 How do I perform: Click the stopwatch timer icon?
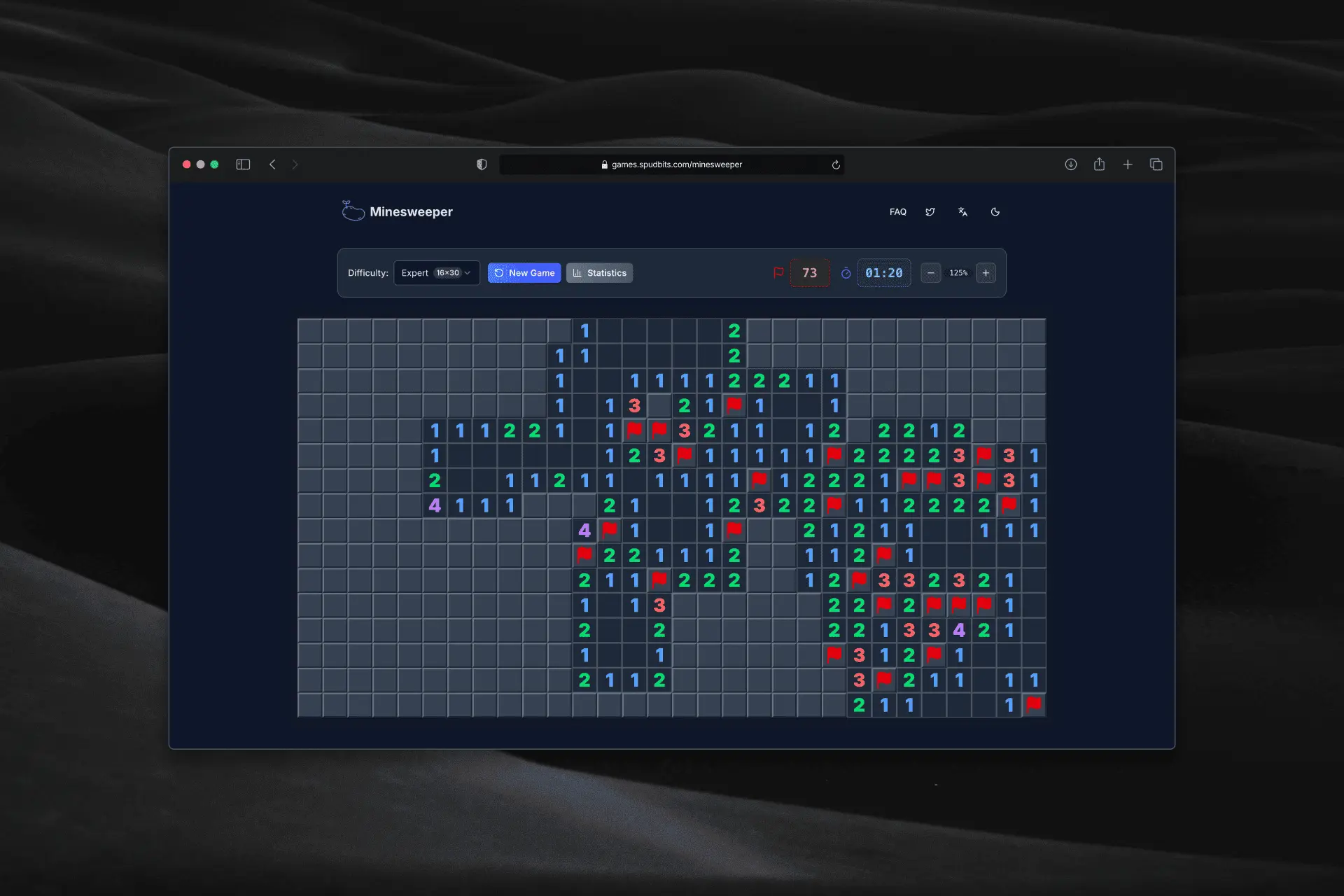pyautogui.click(x=846, y=274)
